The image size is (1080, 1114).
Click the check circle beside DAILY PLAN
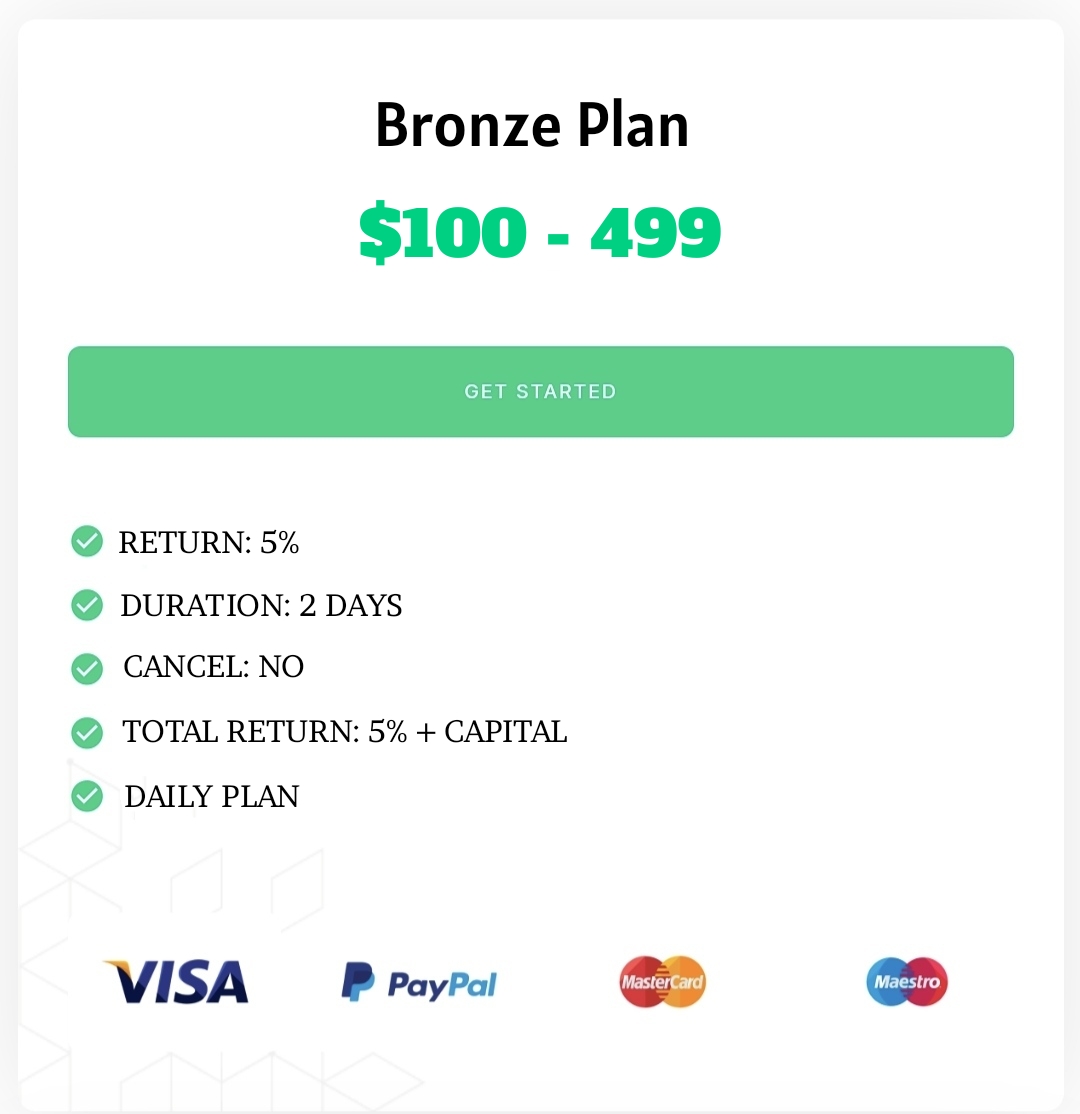point(87,797)
